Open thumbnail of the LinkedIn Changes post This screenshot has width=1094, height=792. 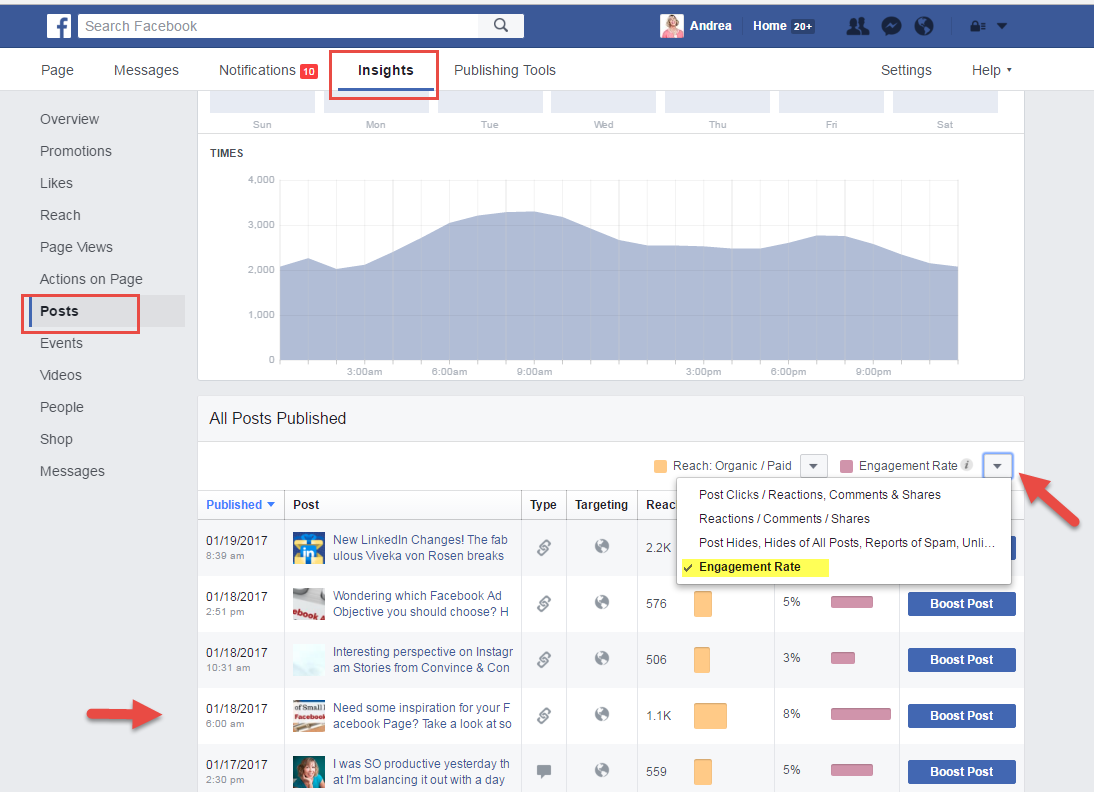308,548
